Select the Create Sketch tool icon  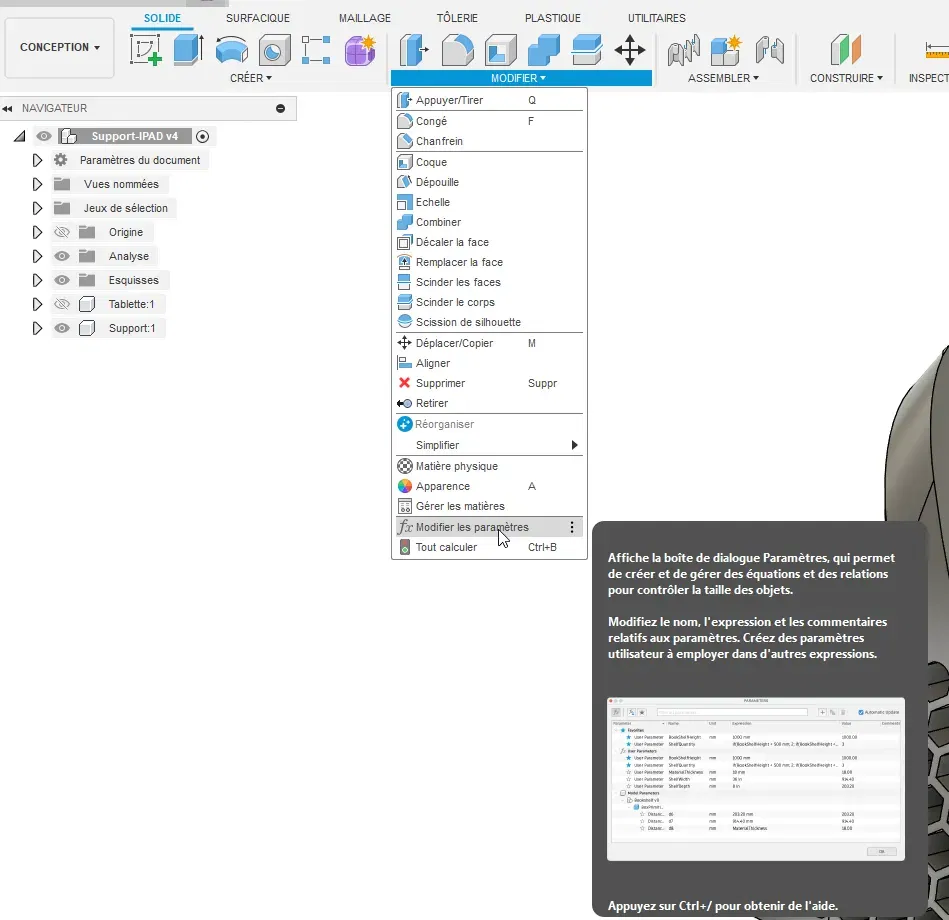pyautogui.click(x=145, y=50)
